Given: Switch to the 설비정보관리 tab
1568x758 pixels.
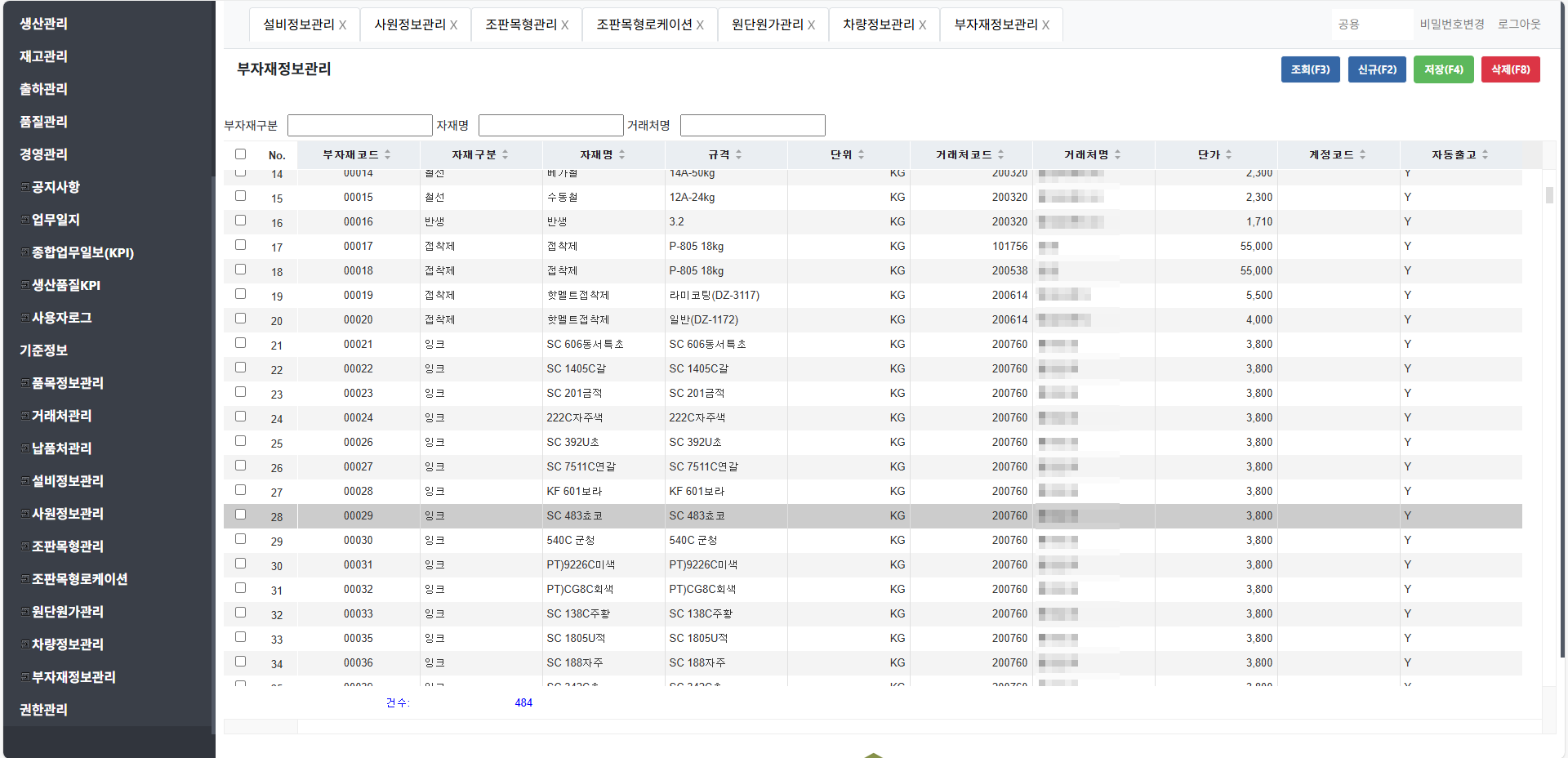Looking at the screenshot, I should pyautogui.click(x=298, y=25).
